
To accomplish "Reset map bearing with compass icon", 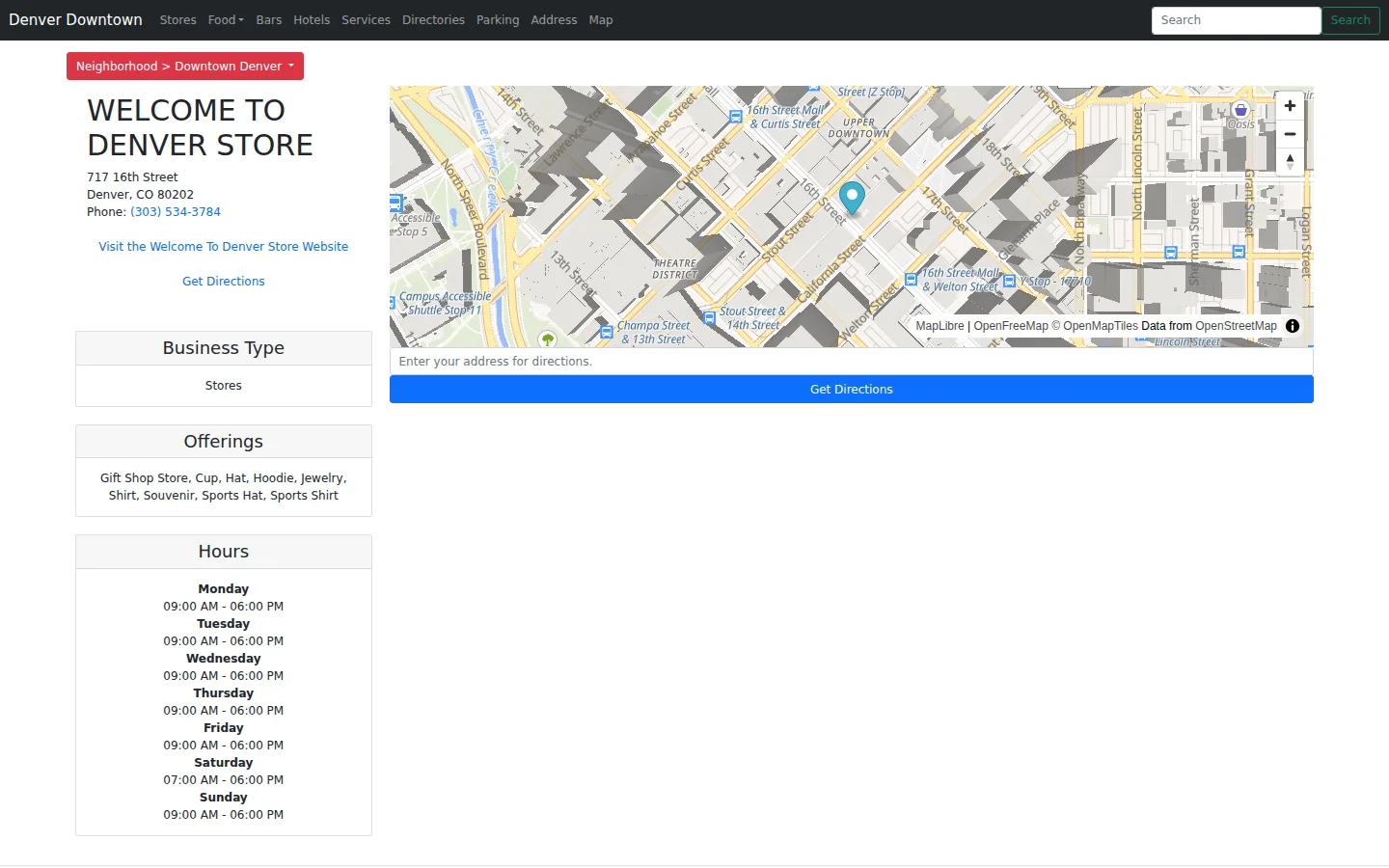I will coord(1290,162).
